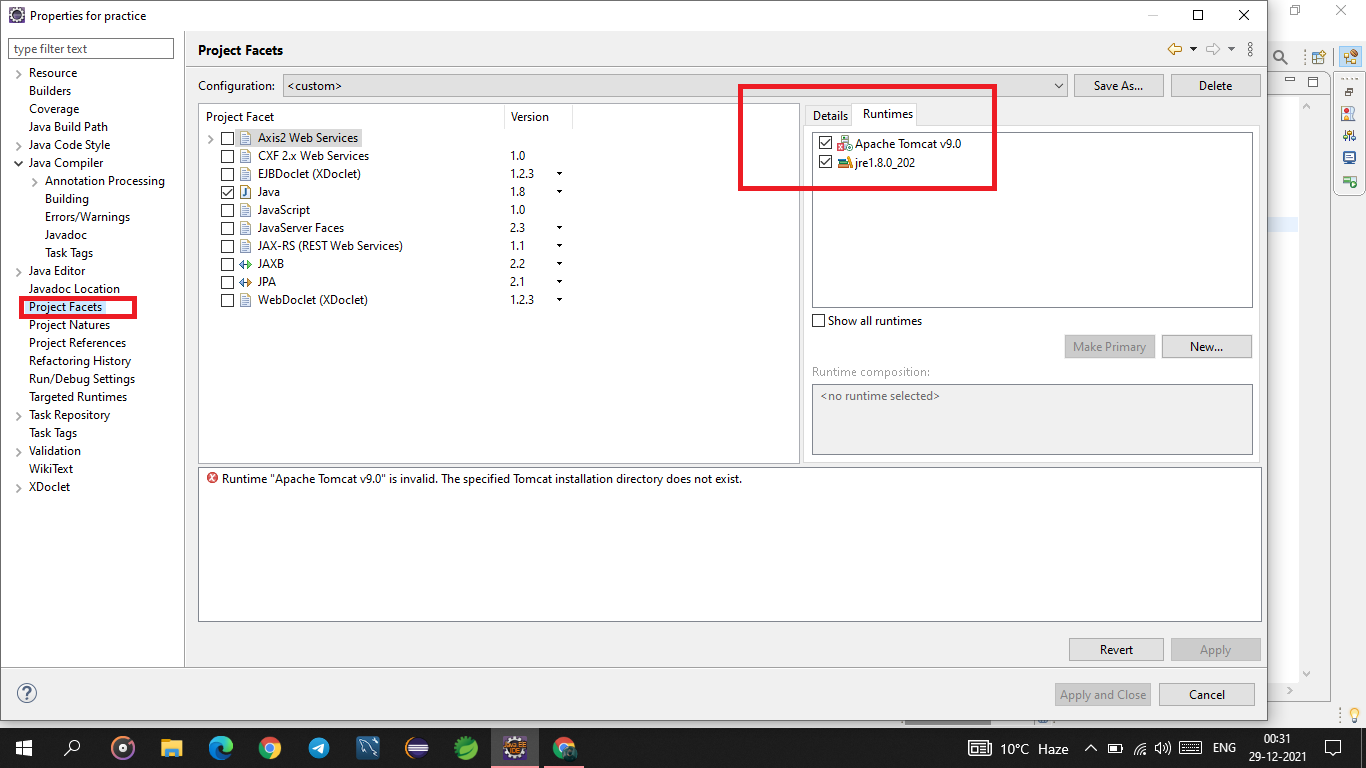The image size is (1366, 768).
Task: Focus the type filter text field
Action: (x=91, y=49)
